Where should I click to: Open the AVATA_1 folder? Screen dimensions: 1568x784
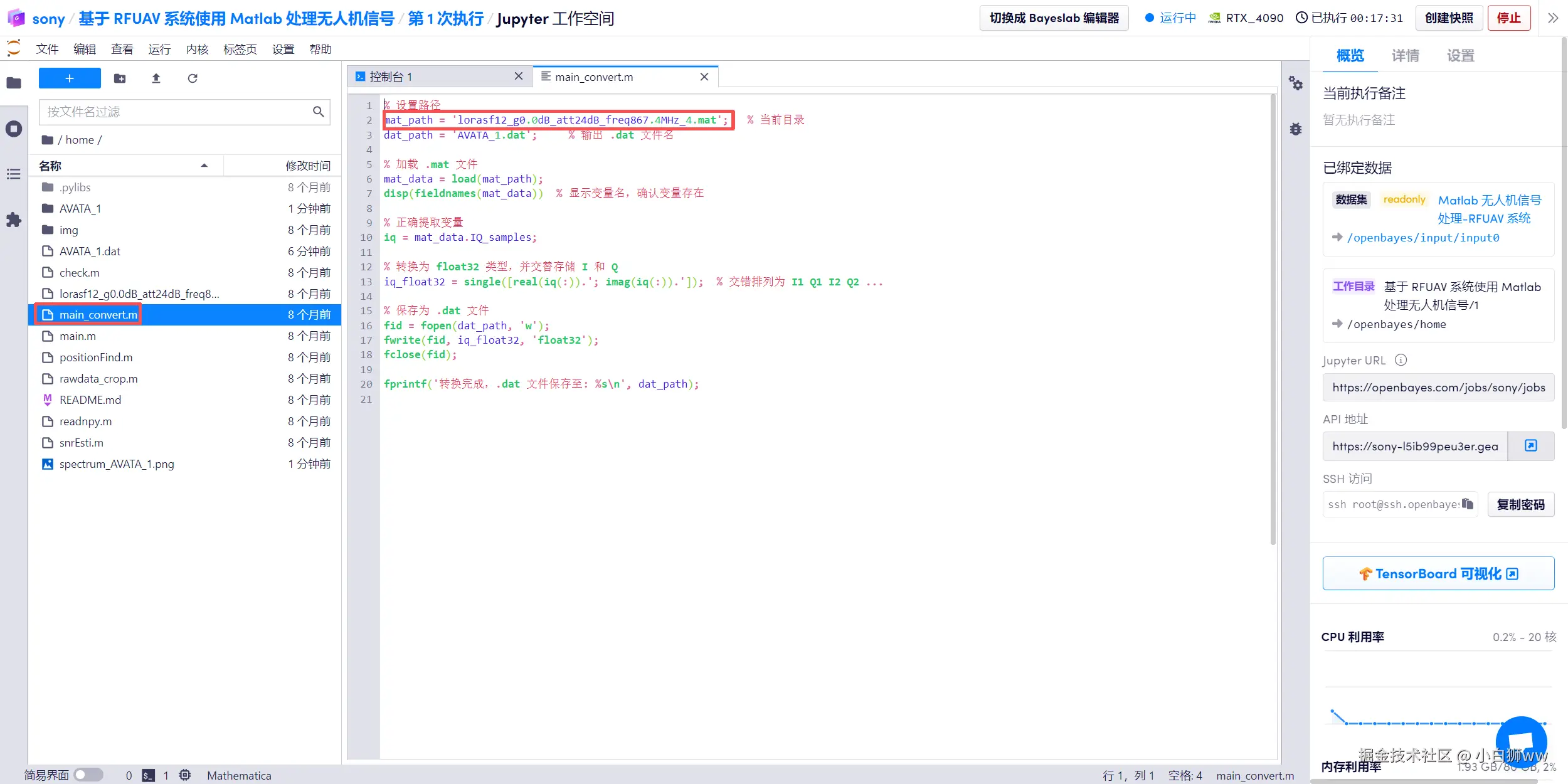coord(80,209)
